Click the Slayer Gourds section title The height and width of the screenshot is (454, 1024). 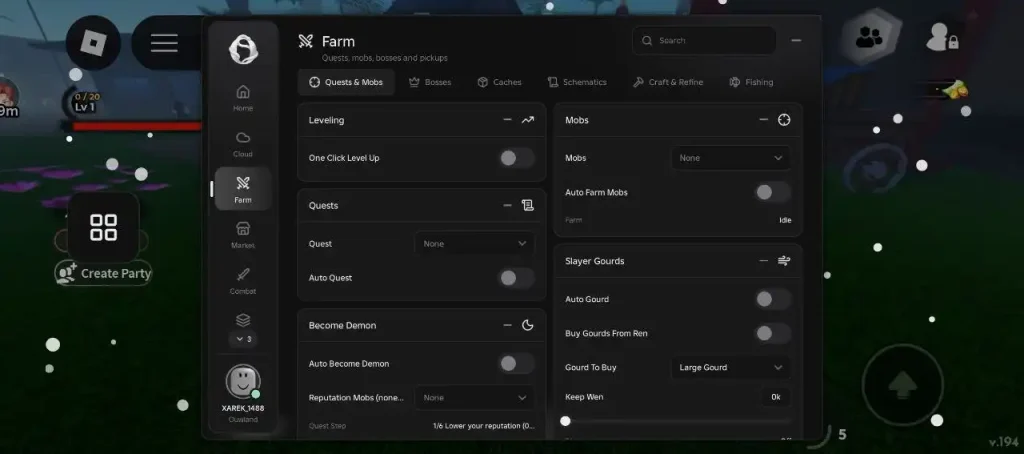pyautogui.click(x=594, y=261)
